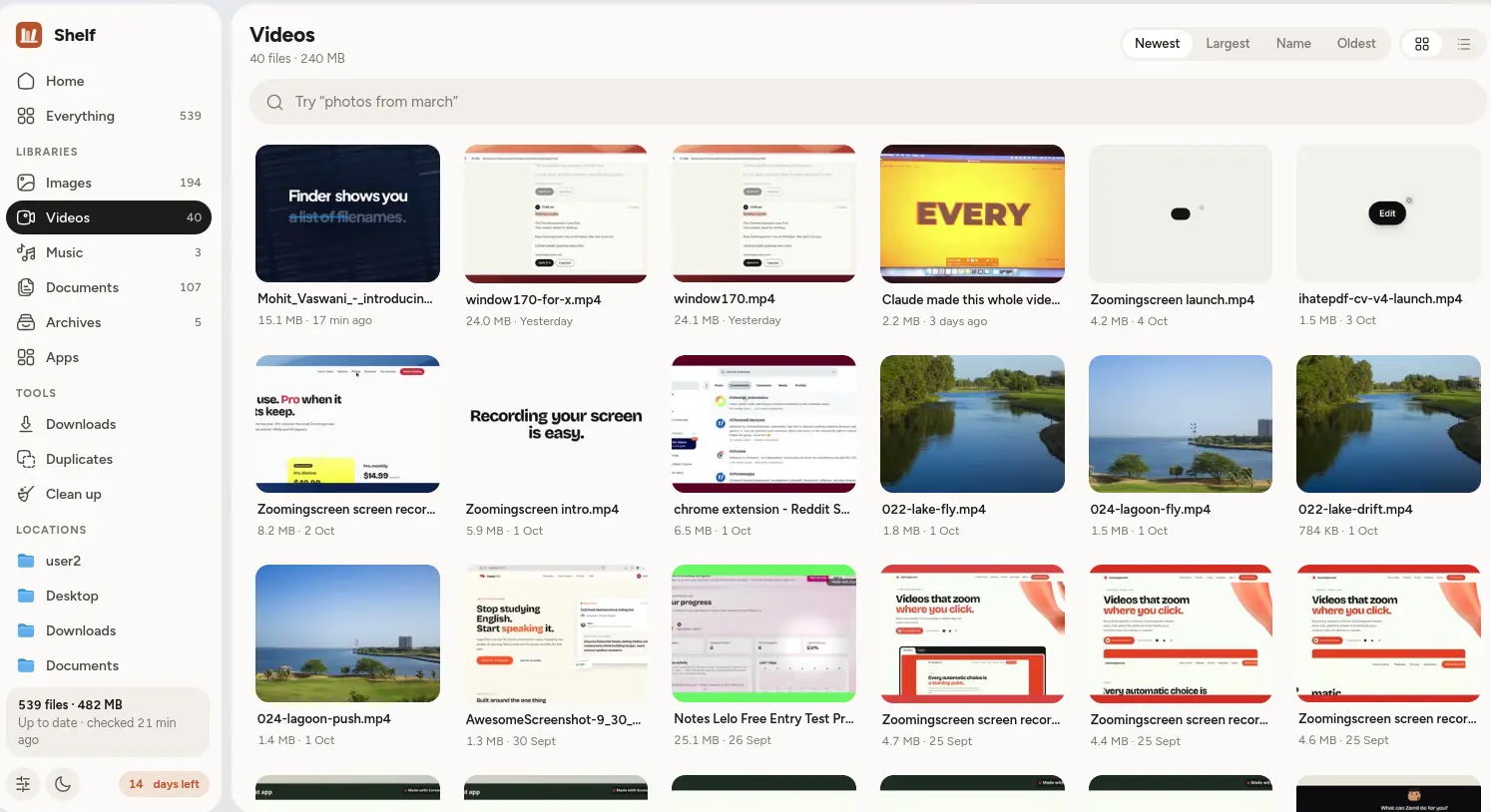Open the 024-lagoon-push.mp4 thumbnail
The image size is (1491, 812).
(x=347, y=633)
